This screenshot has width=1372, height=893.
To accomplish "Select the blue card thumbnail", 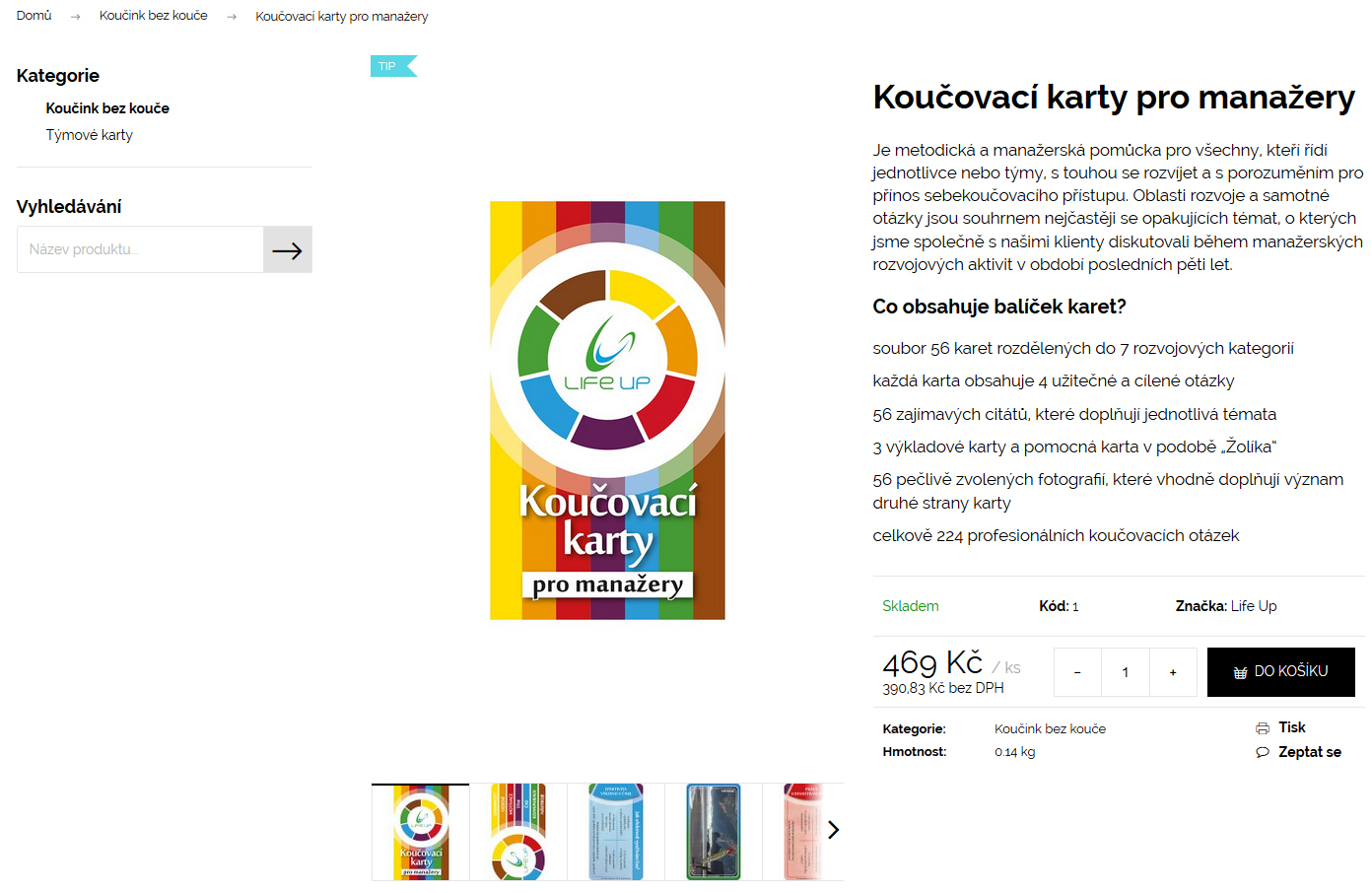I will tap(616, 832).
